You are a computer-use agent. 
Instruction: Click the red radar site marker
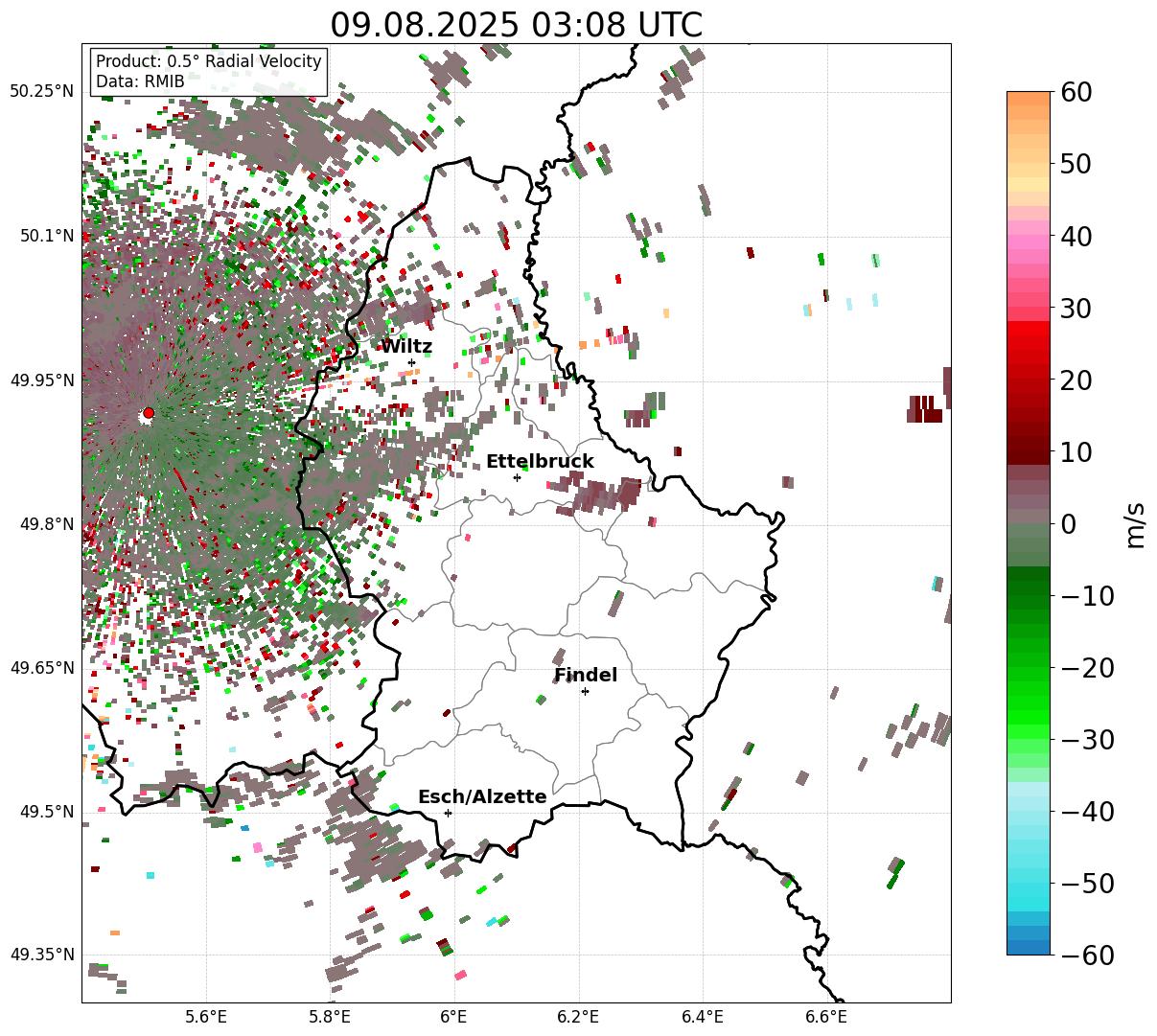[148, 413]
